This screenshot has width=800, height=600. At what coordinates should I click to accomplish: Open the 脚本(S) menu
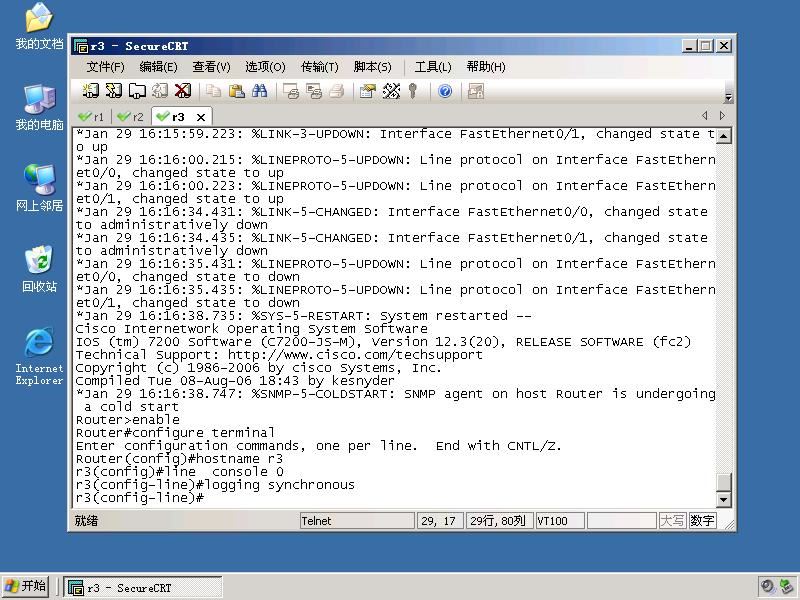click(372, 67)
